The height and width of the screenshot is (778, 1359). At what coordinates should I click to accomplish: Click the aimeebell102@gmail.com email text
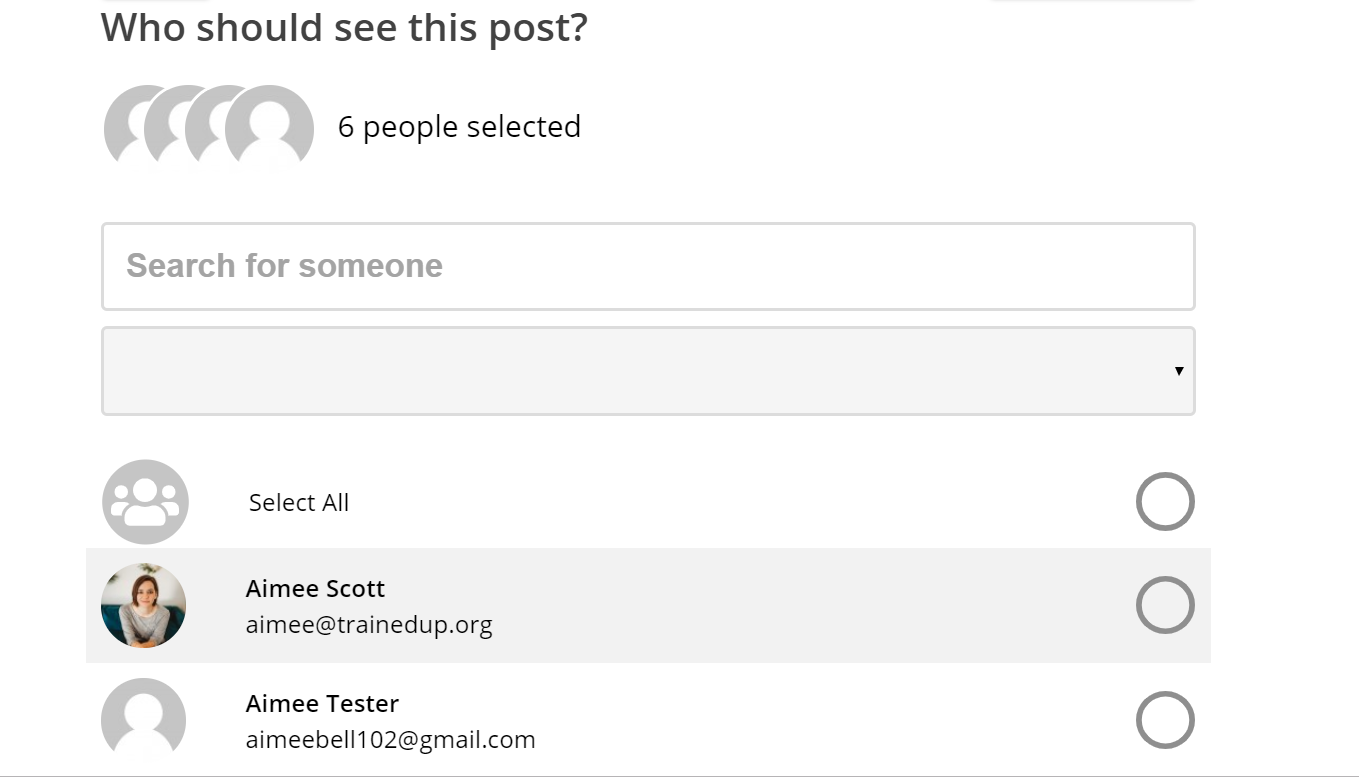[390, 740]
